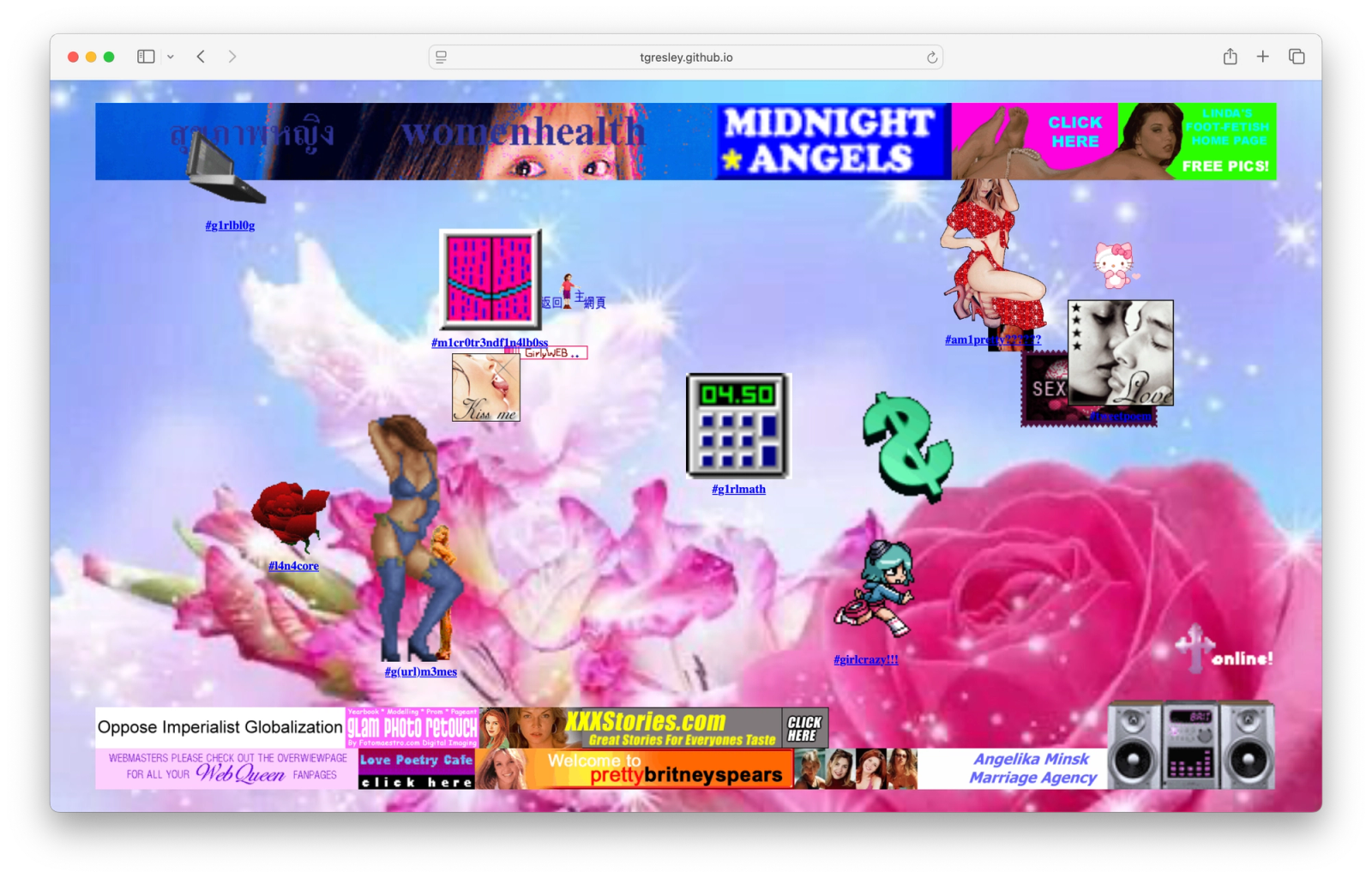Viewport: 1372px width, 878px height.
Task: Click the red rose icon
Action: point(290,516)
